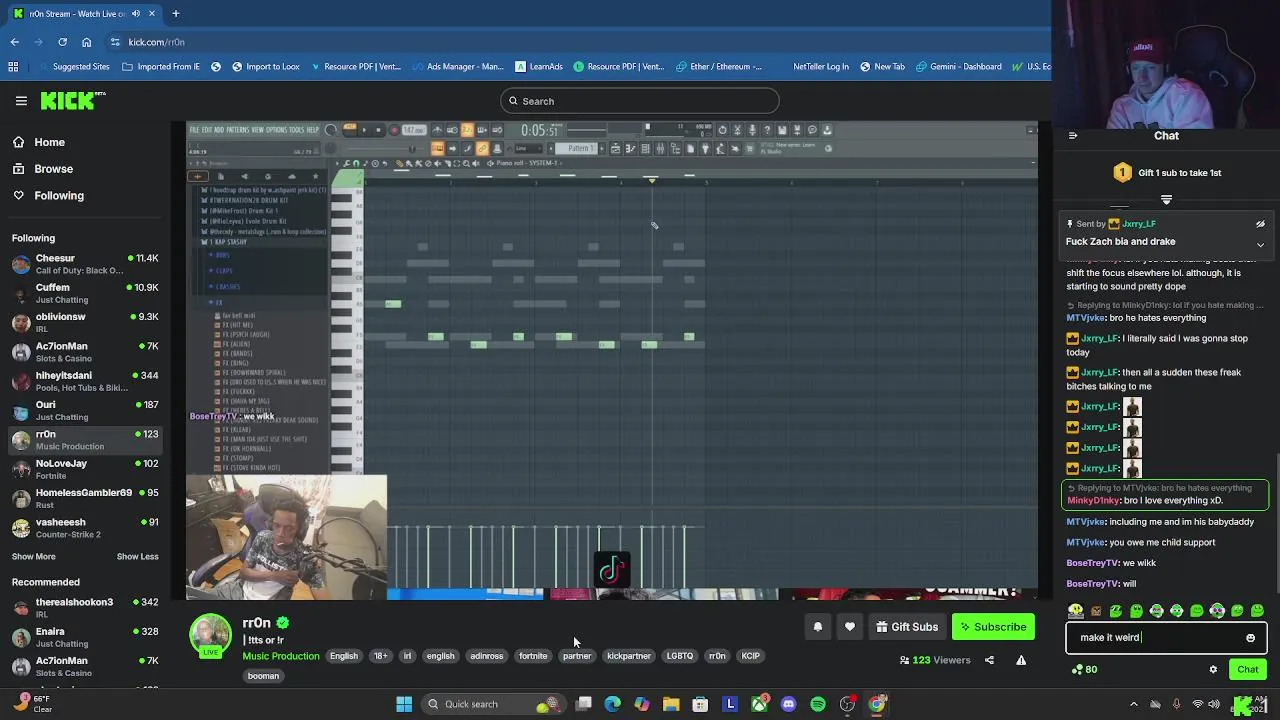Go back in the browser
This screenshot has height=720, width=1280.
[x=14, y=42]
